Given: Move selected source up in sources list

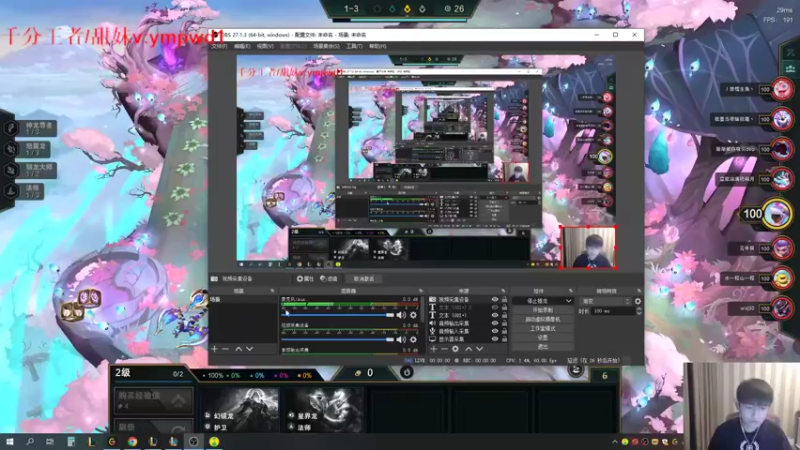Looking at the screenshot, I should click(x=468, y=349).
